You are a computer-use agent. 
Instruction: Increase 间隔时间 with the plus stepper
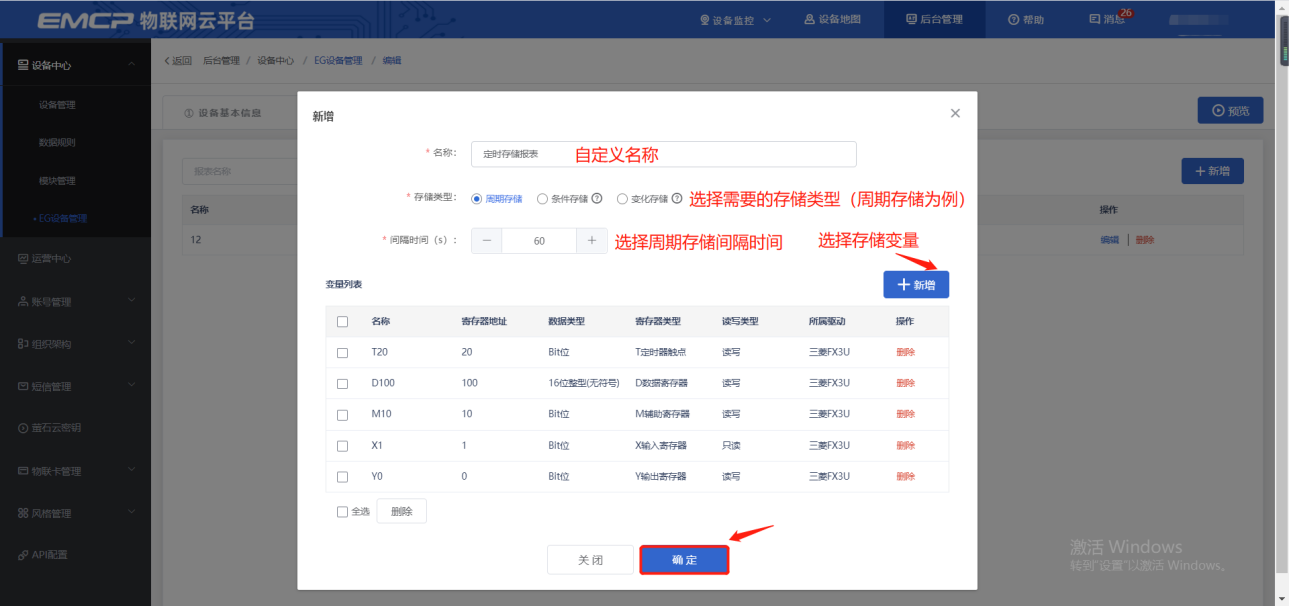(x=592, y=241)
